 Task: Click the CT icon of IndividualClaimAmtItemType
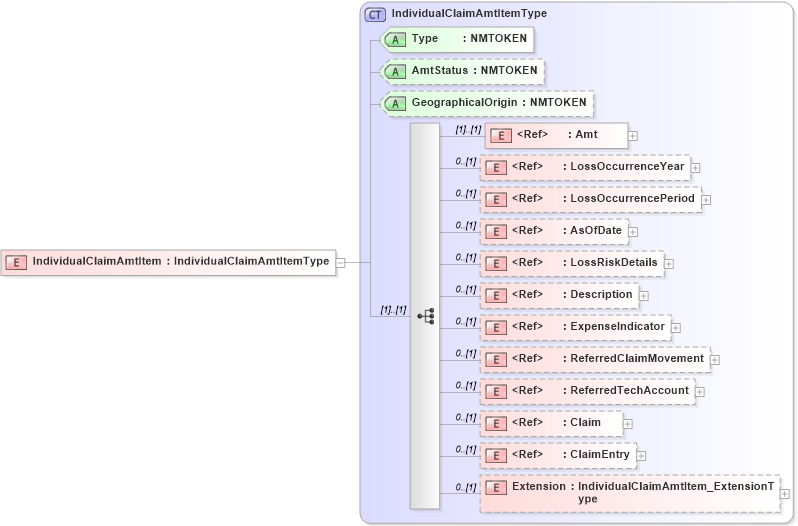375,15
